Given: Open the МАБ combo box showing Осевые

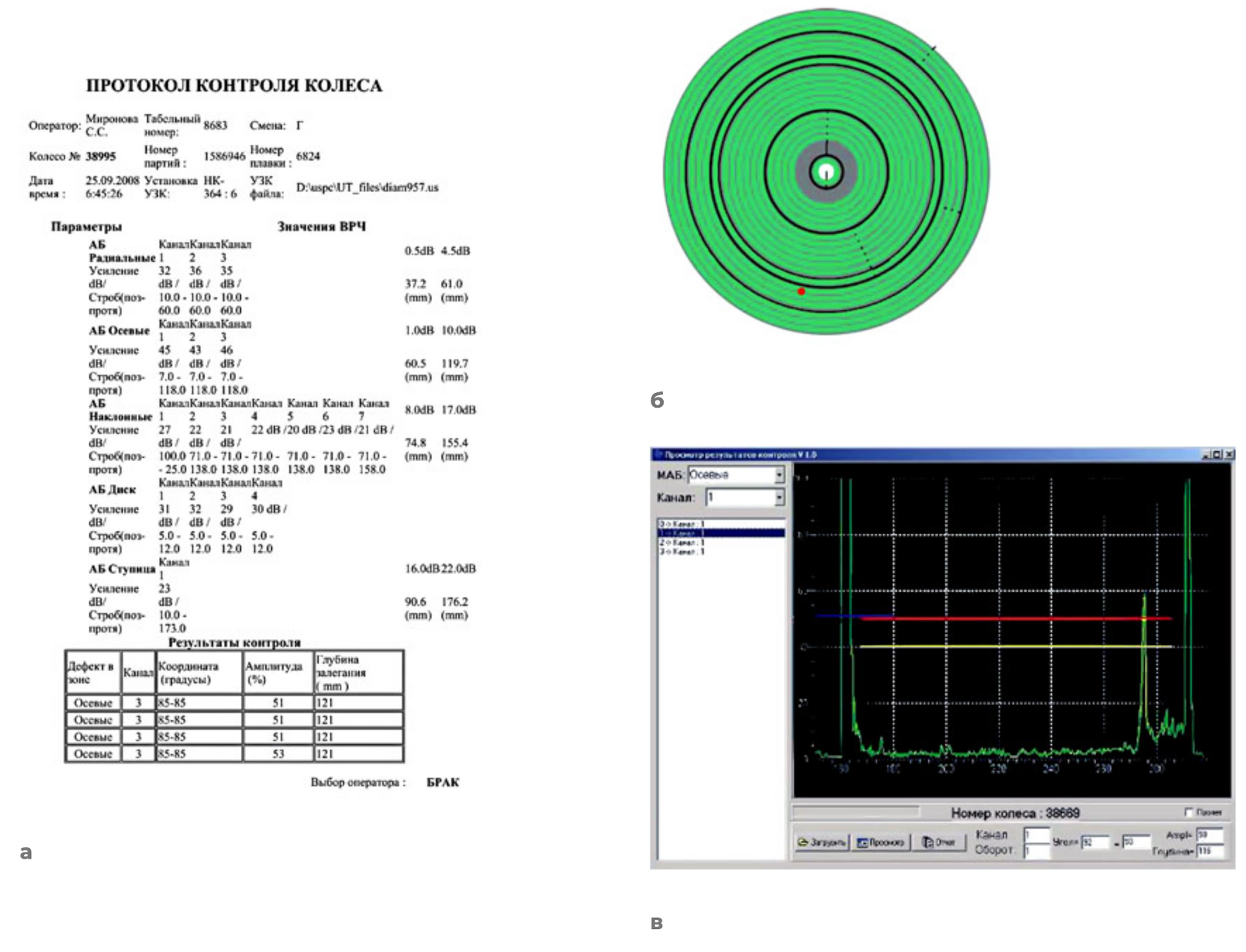Looking at the screenshot, I should 735,475.
